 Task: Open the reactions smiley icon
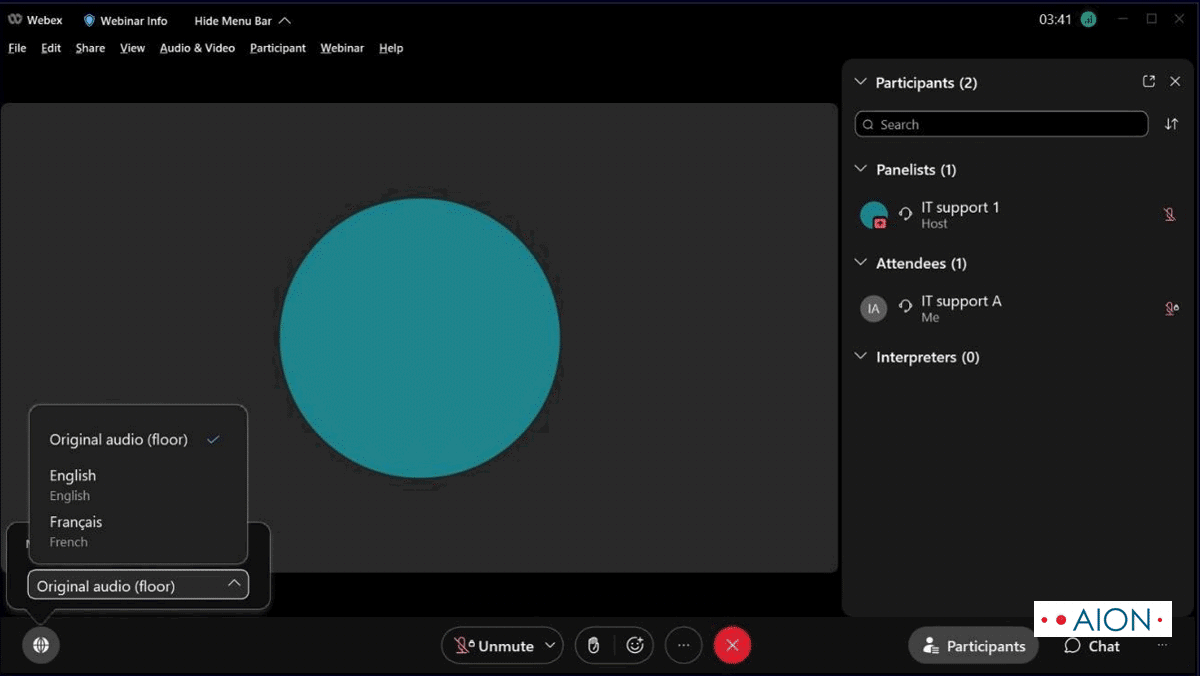coord(635,646)
